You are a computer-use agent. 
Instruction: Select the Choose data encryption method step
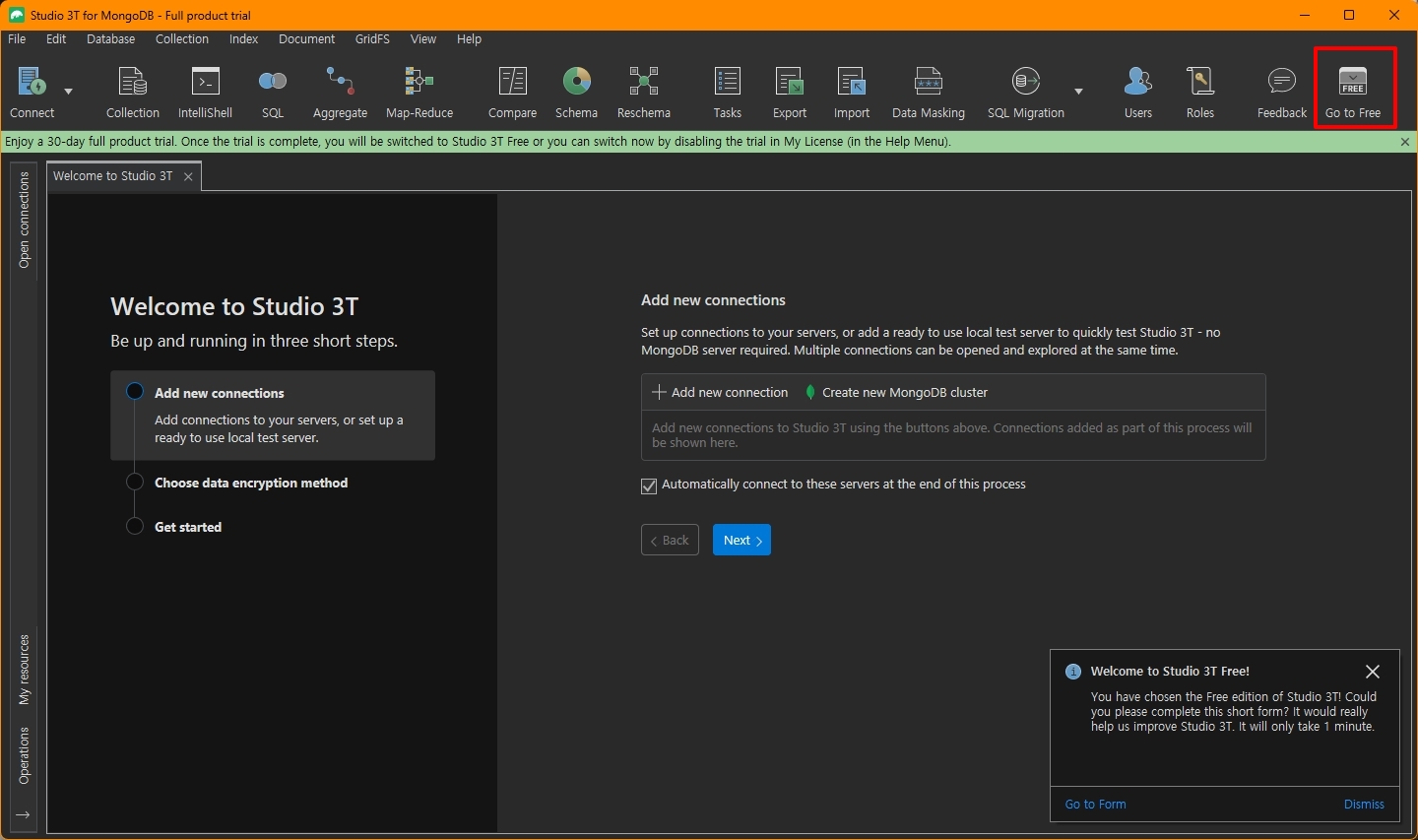coord(251,483)
